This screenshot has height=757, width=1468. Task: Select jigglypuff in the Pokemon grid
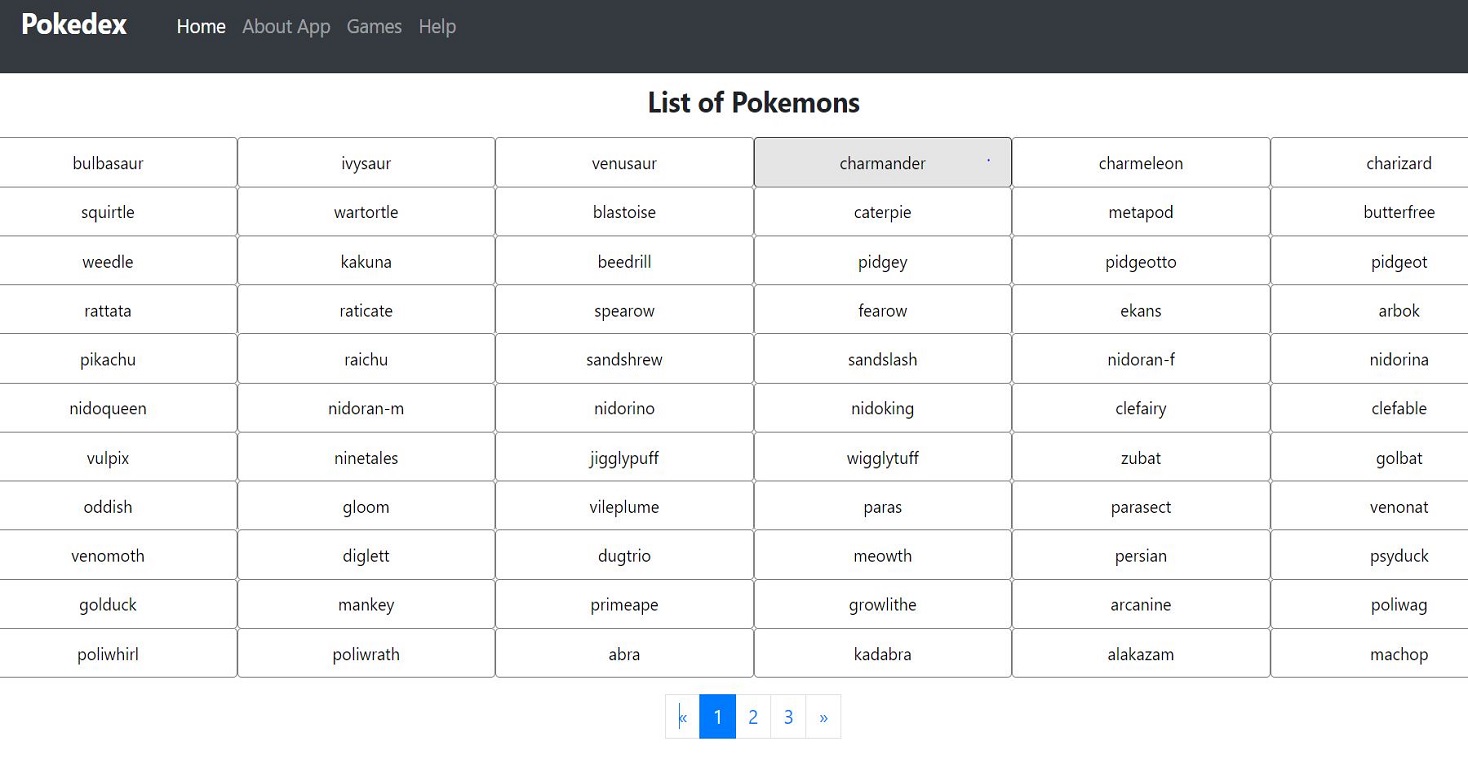tap(624, 457)
